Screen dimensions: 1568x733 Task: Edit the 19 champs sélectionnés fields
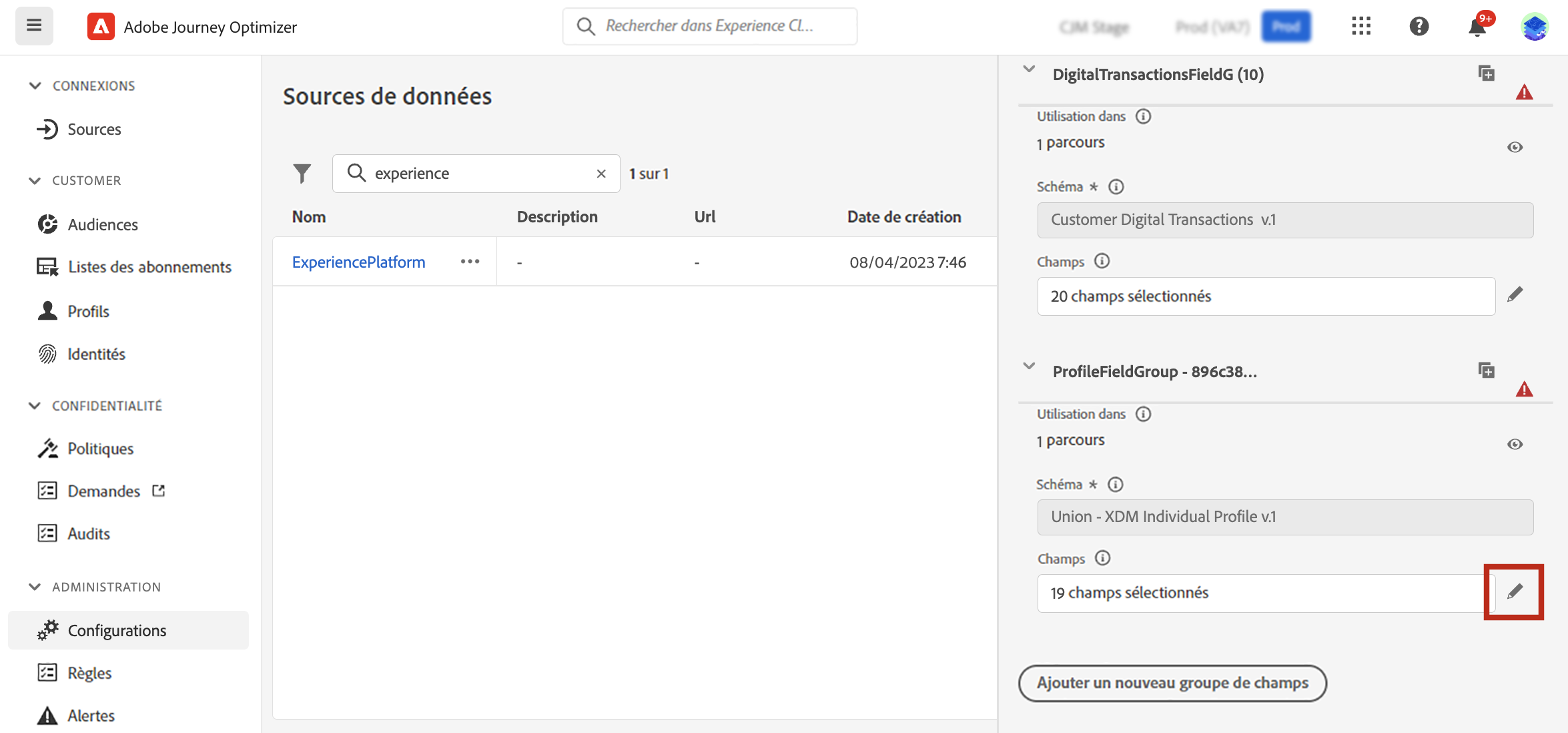[x=1515, y=591]
